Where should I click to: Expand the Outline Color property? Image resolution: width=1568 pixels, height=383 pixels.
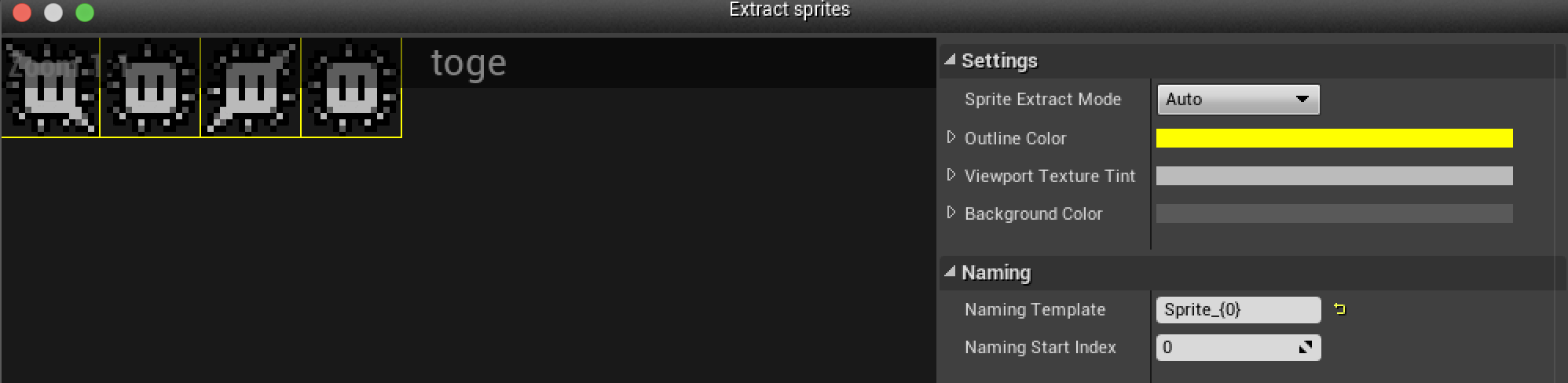[951, 137]
